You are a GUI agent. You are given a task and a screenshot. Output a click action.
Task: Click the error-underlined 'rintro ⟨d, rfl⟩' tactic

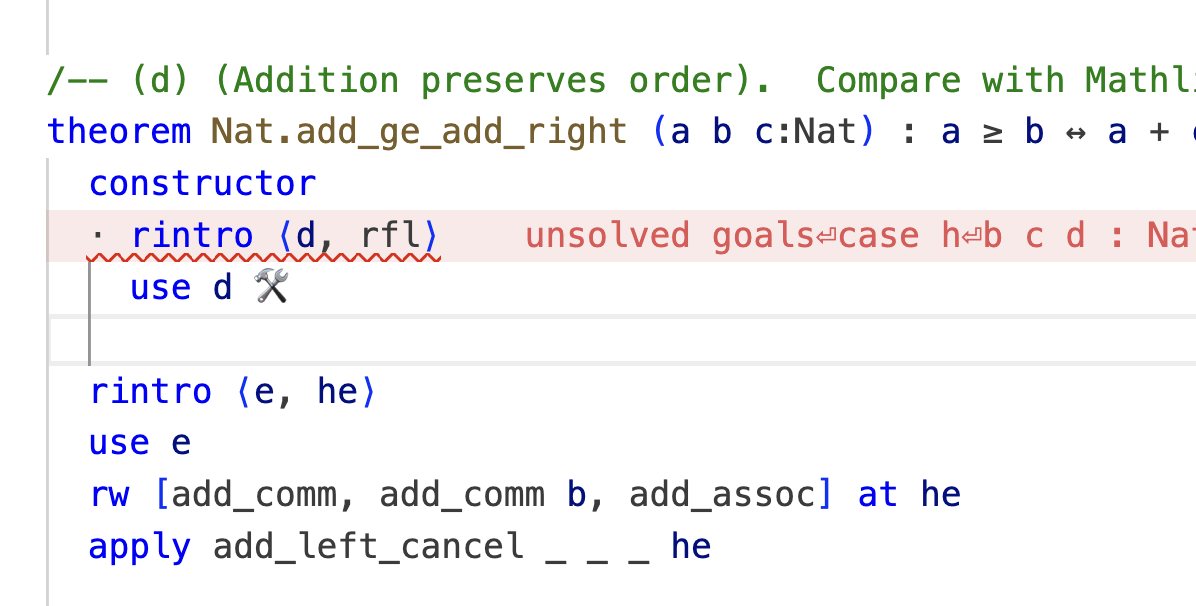tap(285, 236)
